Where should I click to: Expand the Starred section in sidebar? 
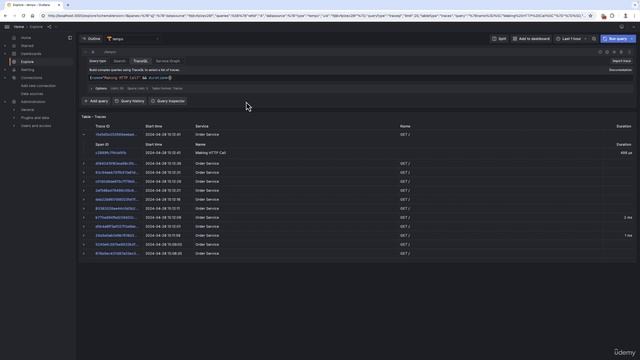(5, 46)
